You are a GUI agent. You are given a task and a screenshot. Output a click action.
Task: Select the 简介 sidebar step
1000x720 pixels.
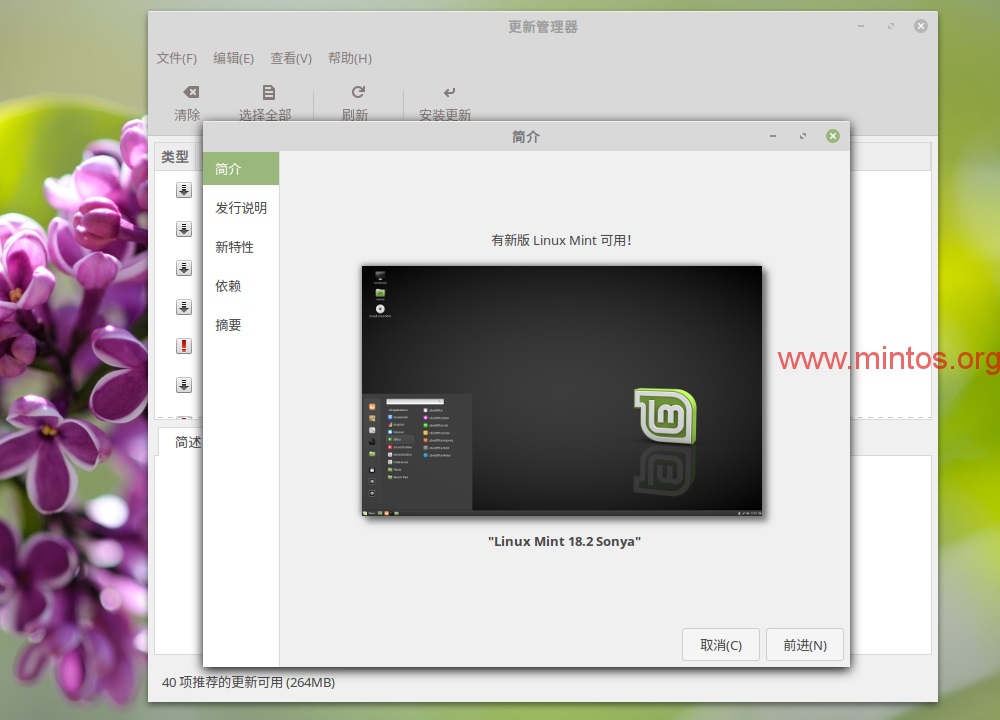pos(241,169)
